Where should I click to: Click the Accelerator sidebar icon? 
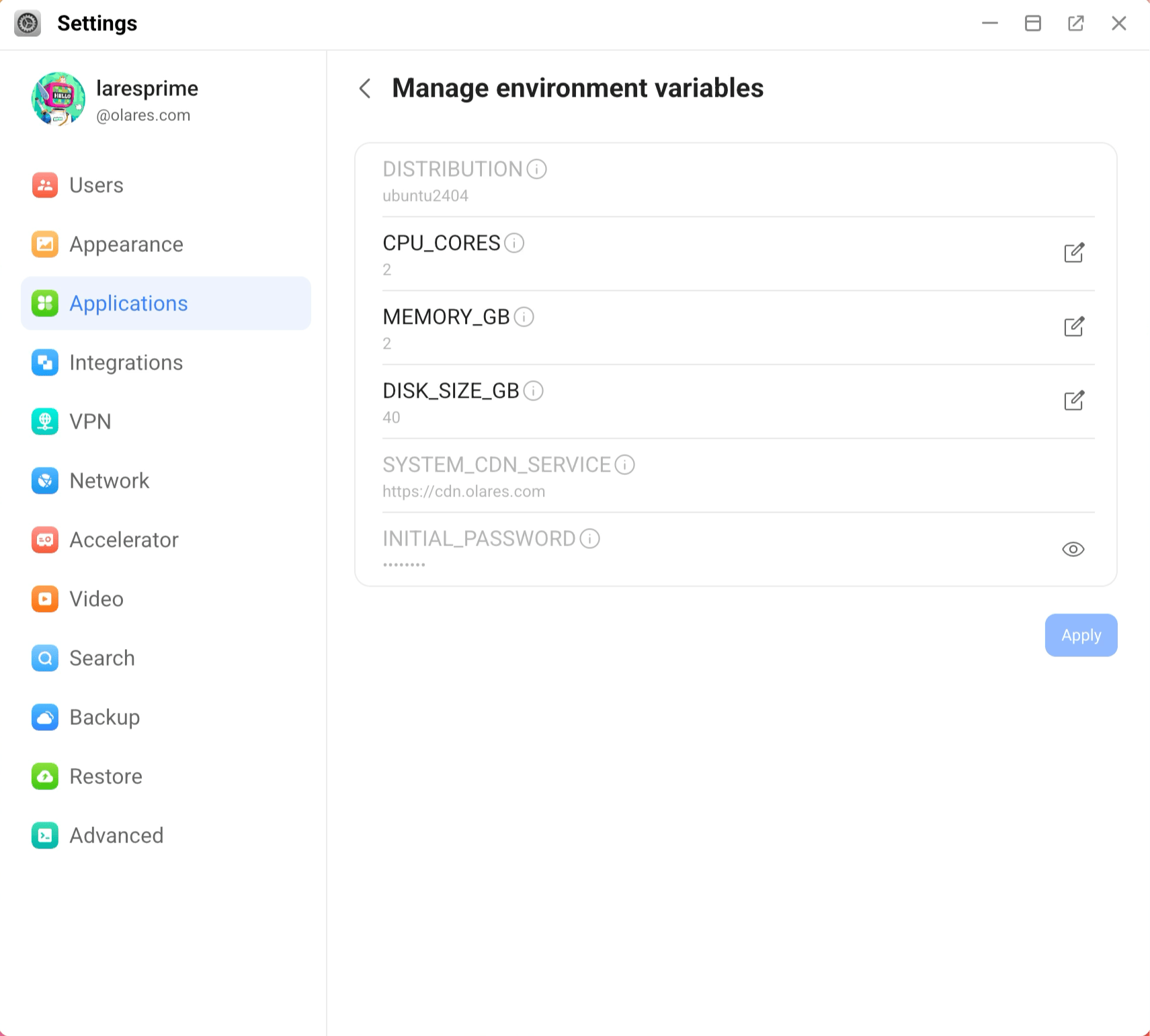45,539
